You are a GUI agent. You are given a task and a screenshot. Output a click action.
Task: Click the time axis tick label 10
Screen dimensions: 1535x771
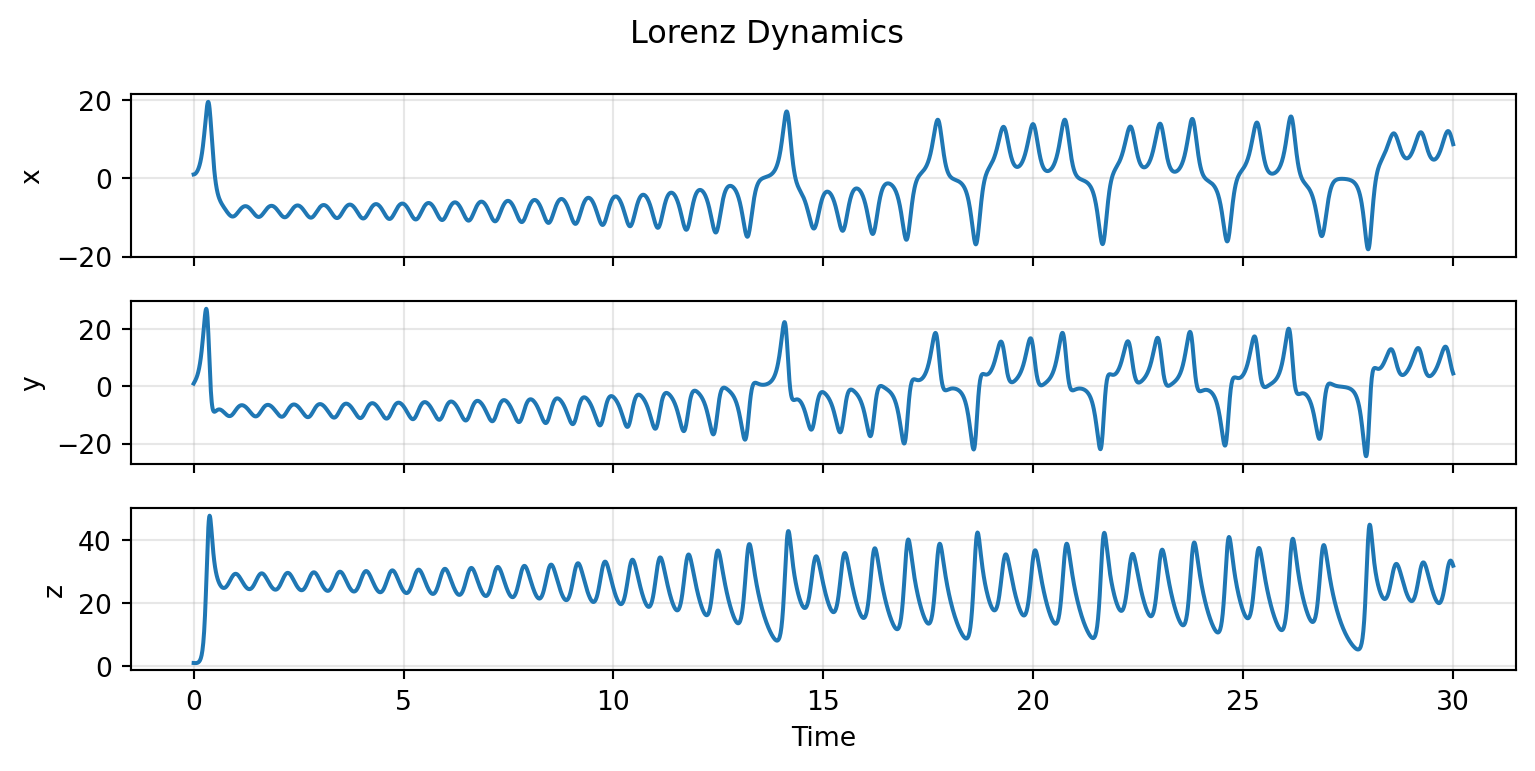pos(613,698)
